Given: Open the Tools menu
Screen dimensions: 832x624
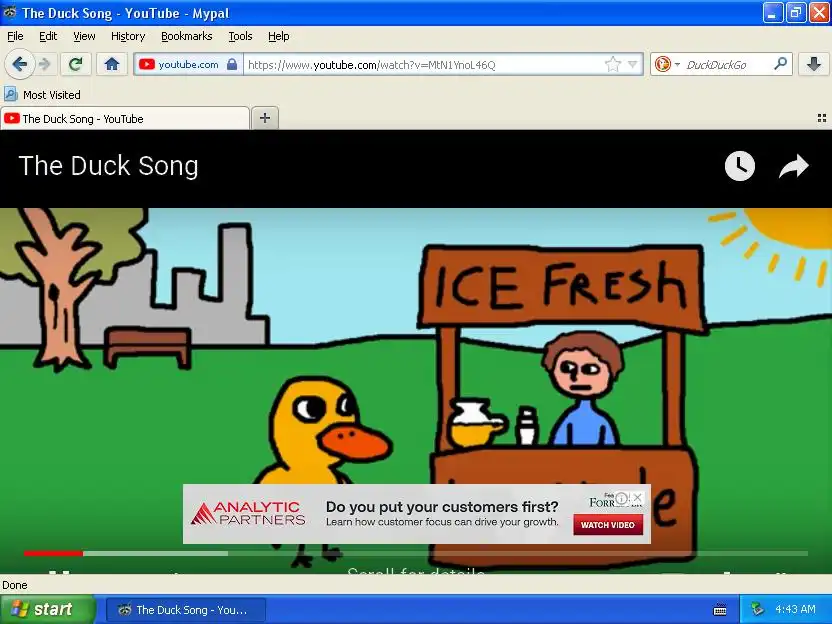Looking at the screenshot, I should [x=240, y=36].
